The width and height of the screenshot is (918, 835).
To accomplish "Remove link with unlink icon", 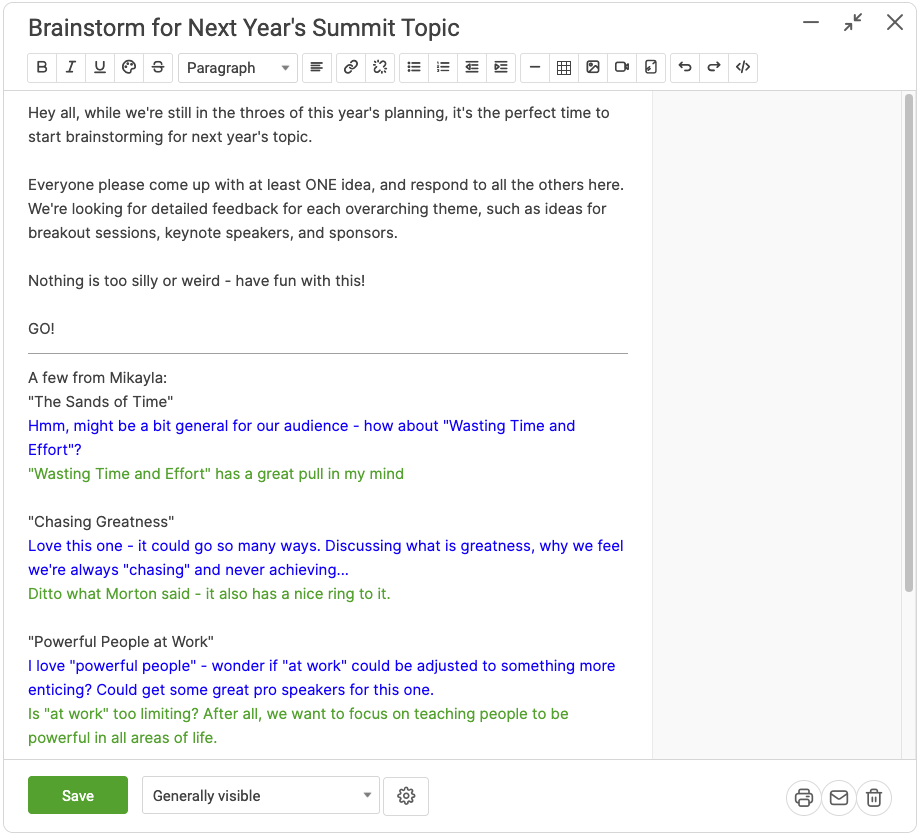I will click(x=380, y=68).
